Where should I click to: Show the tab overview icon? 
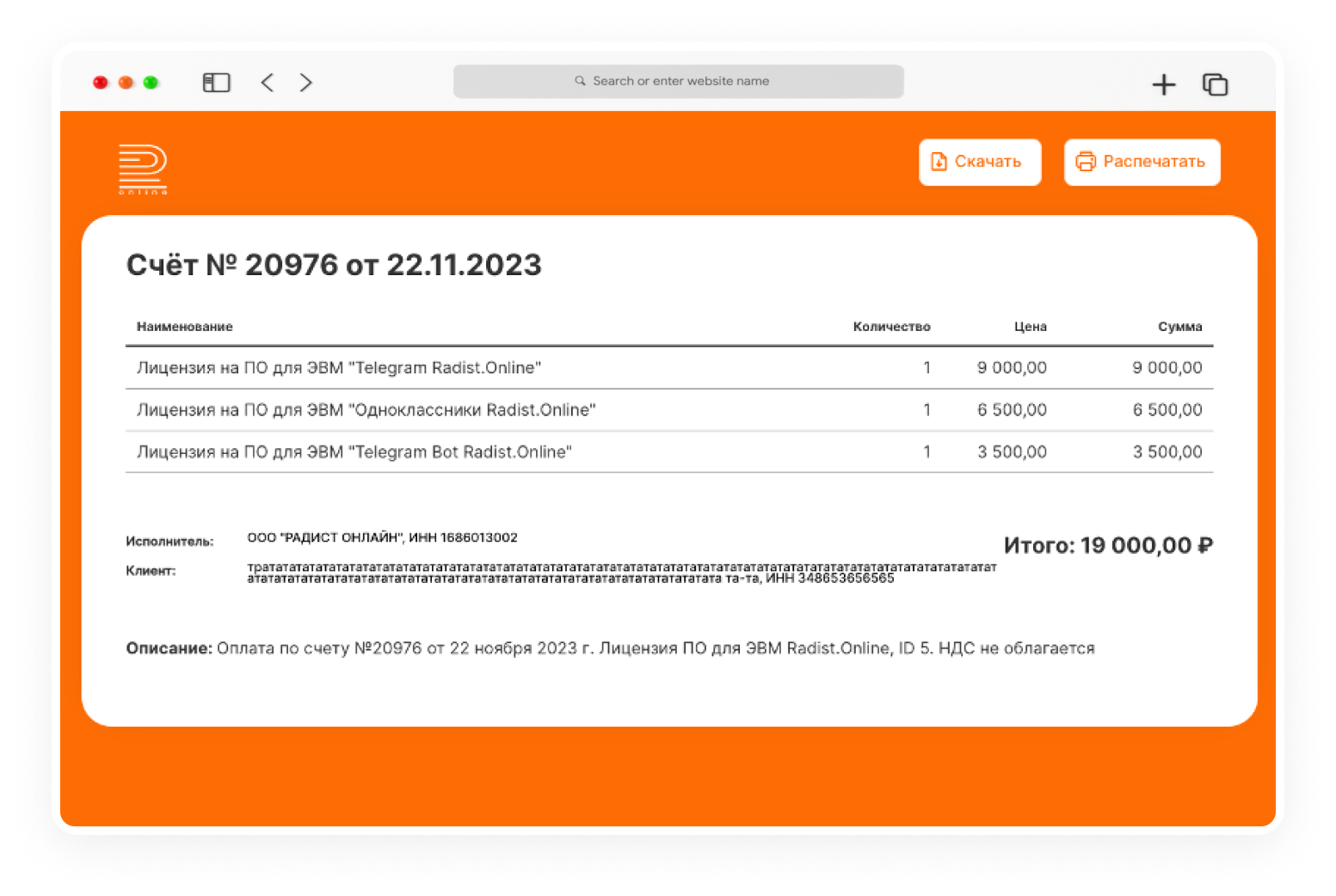[1215, 84]
